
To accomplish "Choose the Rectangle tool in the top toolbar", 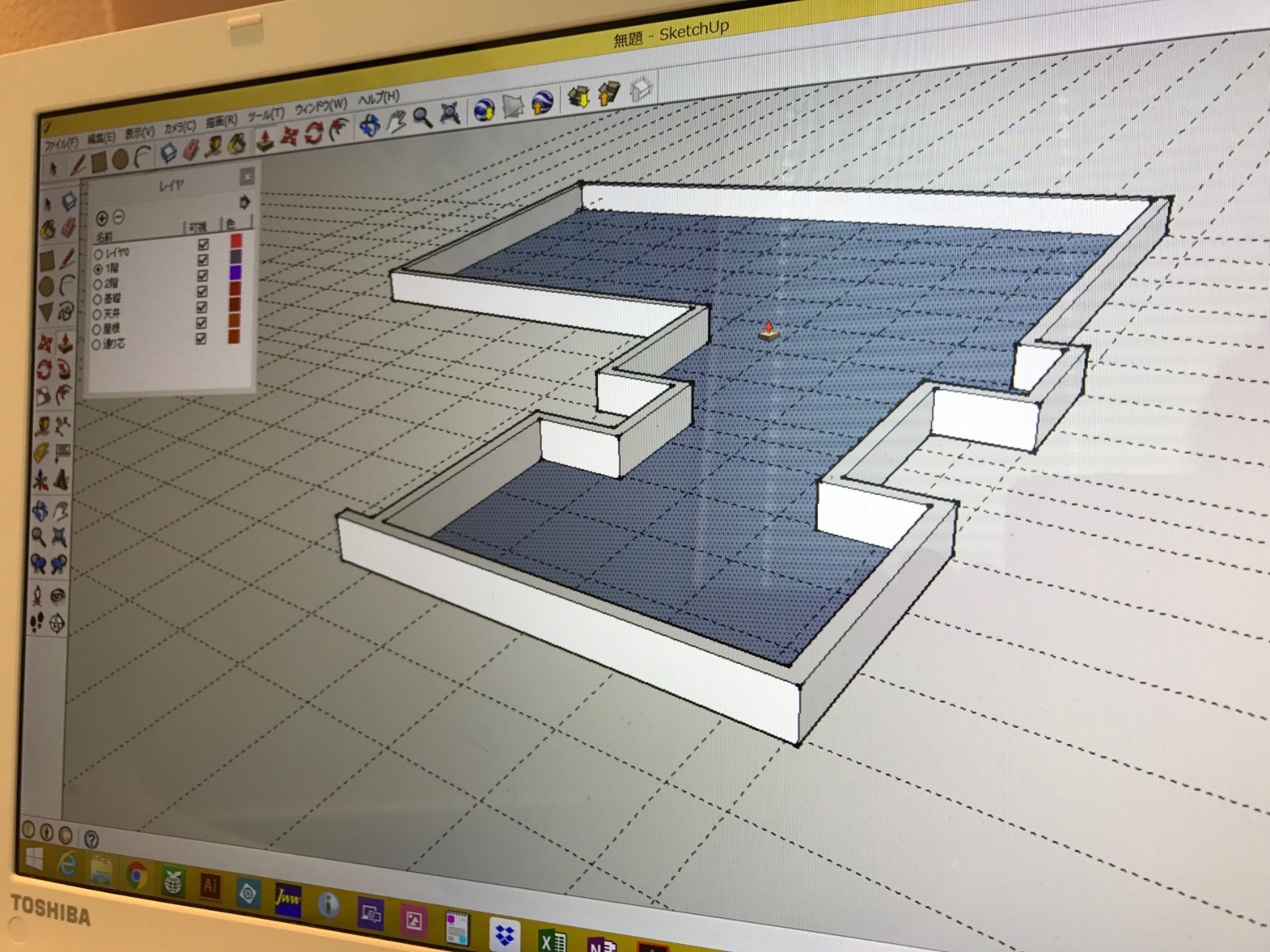I will coord(98,161).
